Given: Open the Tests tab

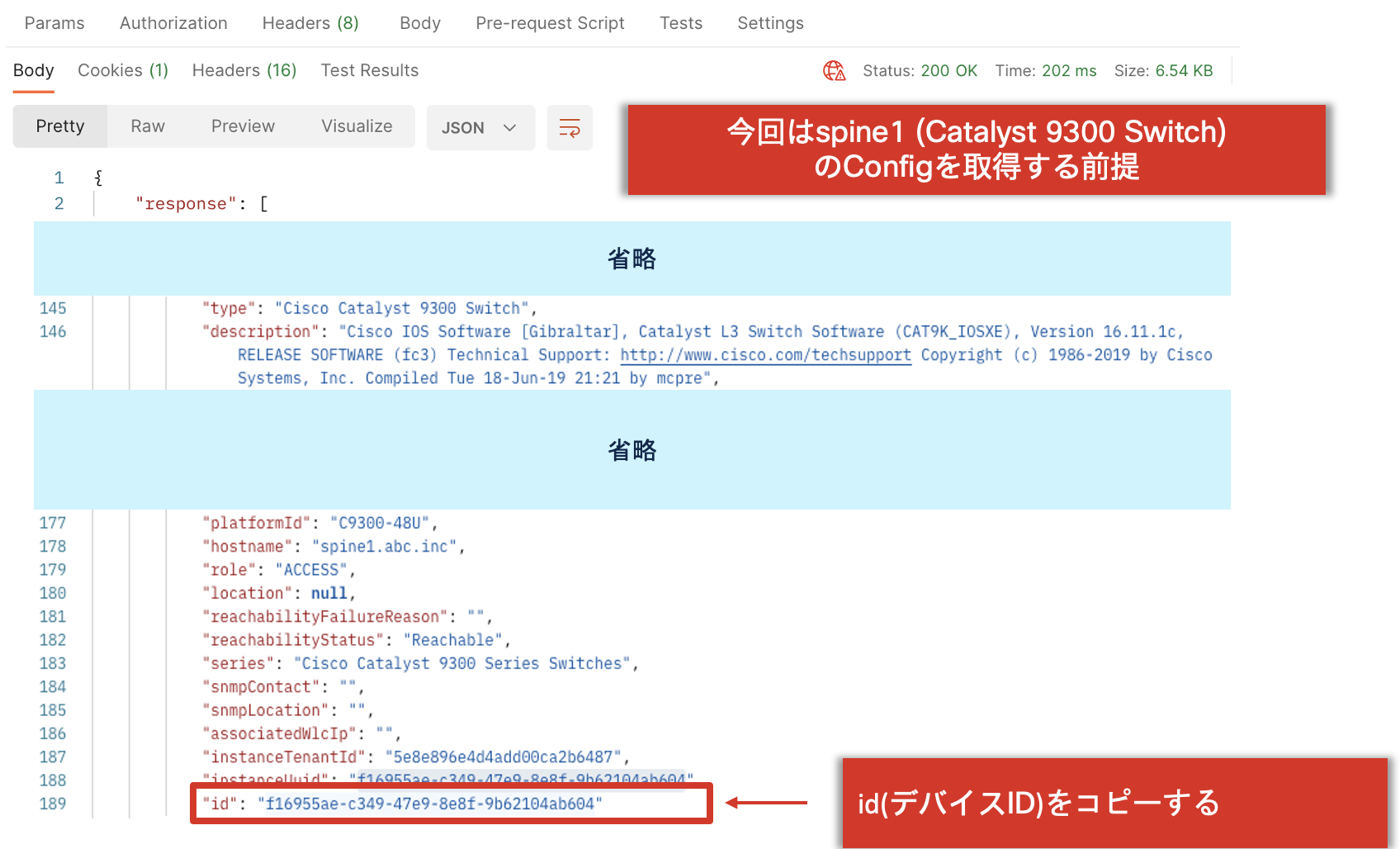Looking at the screenshot, I should pos(681,23).
